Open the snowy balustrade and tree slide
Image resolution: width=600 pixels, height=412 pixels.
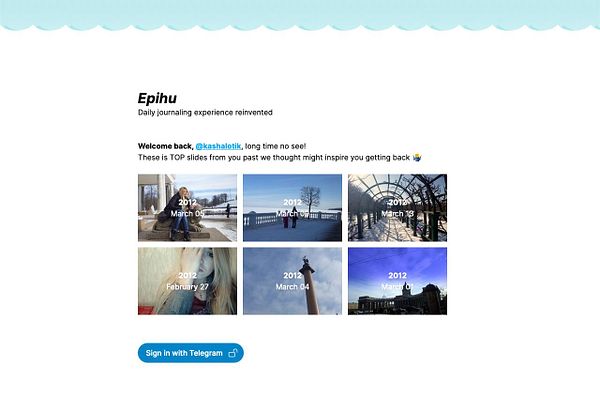pos(292,208)
